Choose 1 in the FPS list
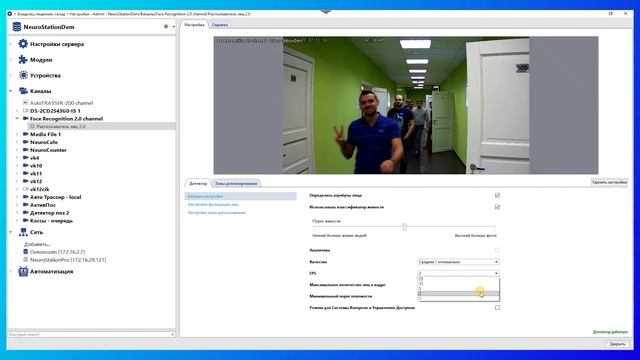Viewport: 640px width, 360px height. click(458, 298)
